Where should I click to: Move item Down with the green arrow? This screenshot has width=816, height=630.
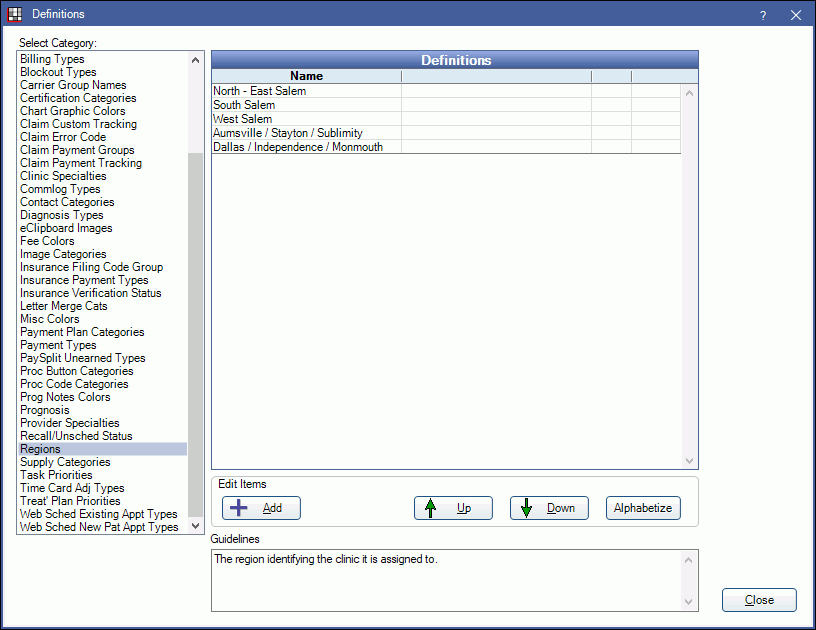[549, 508]
